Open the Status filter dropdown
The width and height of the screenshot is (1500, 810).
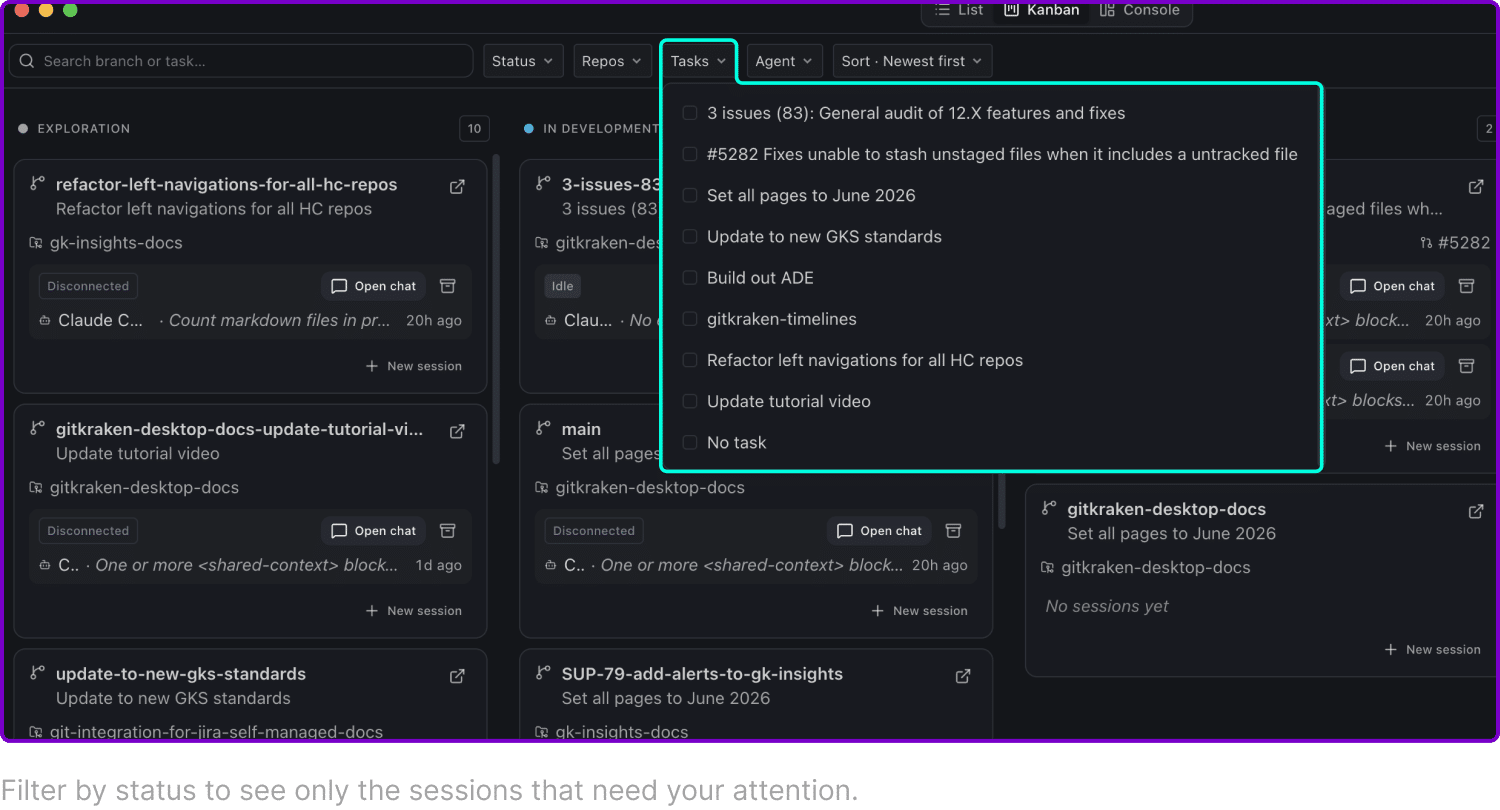click(523, 61)
